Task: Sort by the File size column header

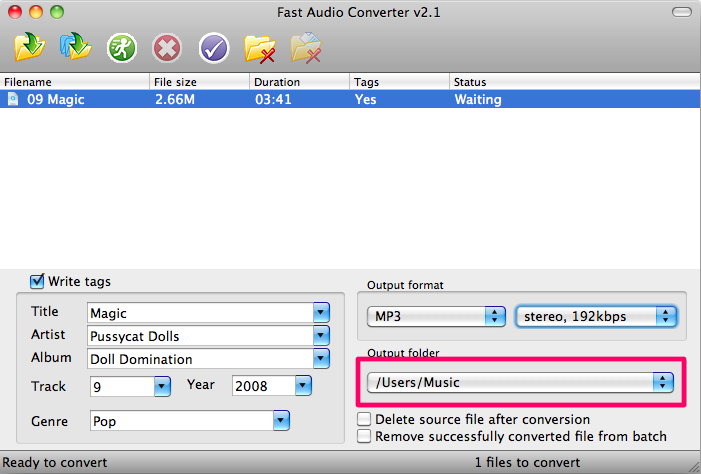Action: pos(199,82)
